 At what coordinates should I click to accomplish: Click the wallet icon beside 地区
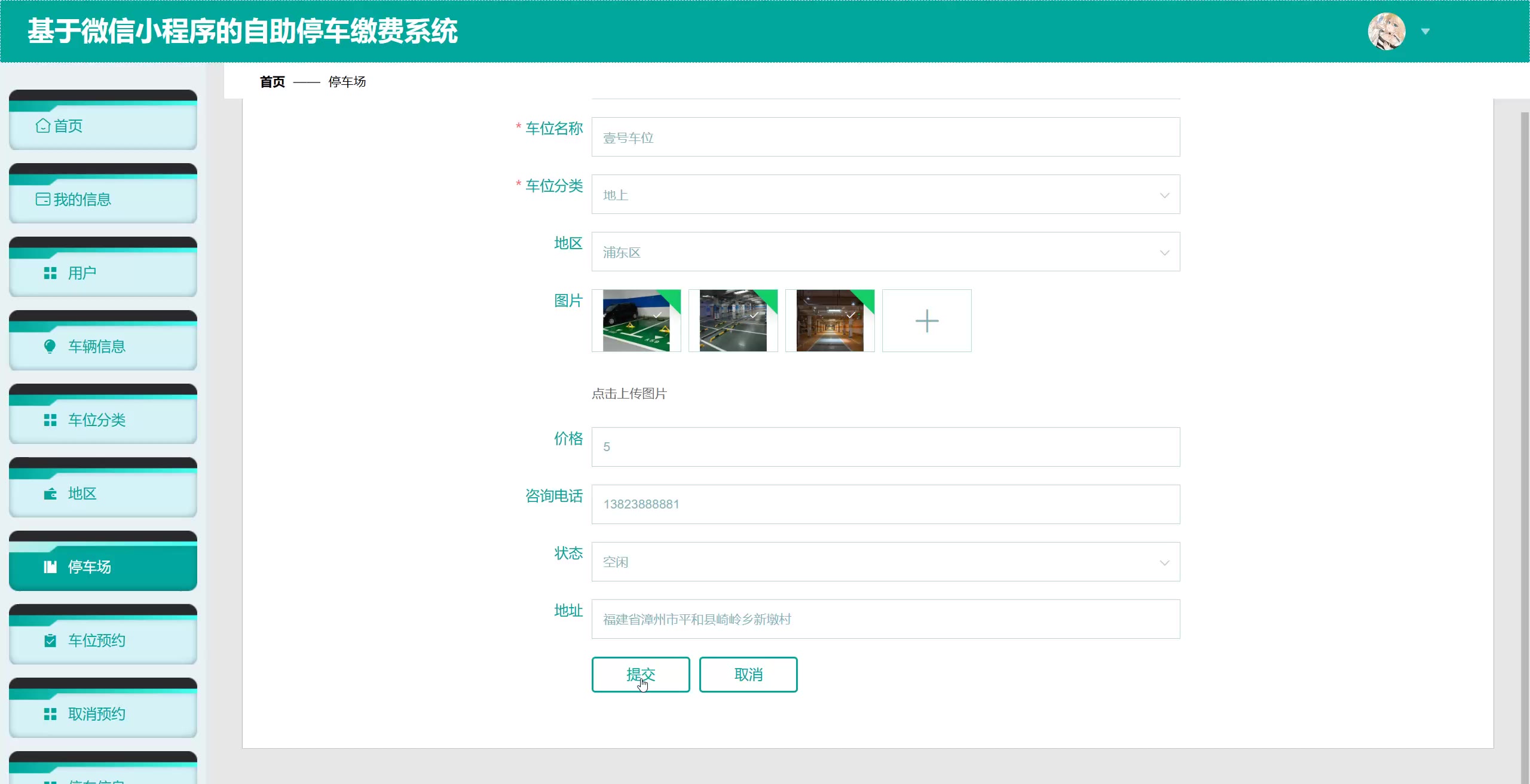[50, 494]
